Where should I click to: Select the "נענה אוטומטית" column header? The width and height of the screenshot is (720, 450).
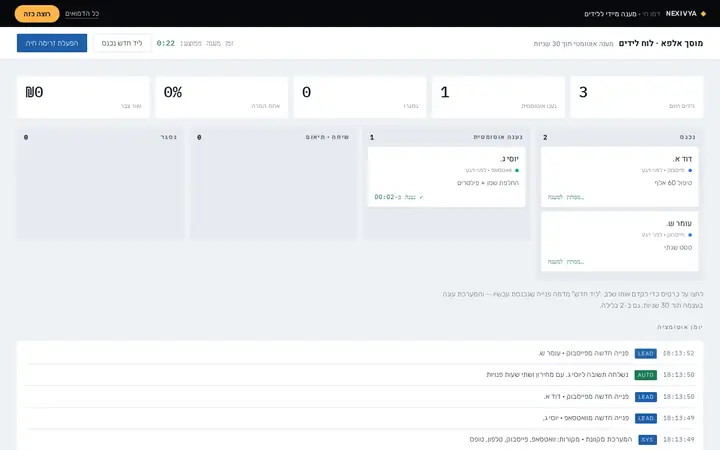(x=498, y=137)
